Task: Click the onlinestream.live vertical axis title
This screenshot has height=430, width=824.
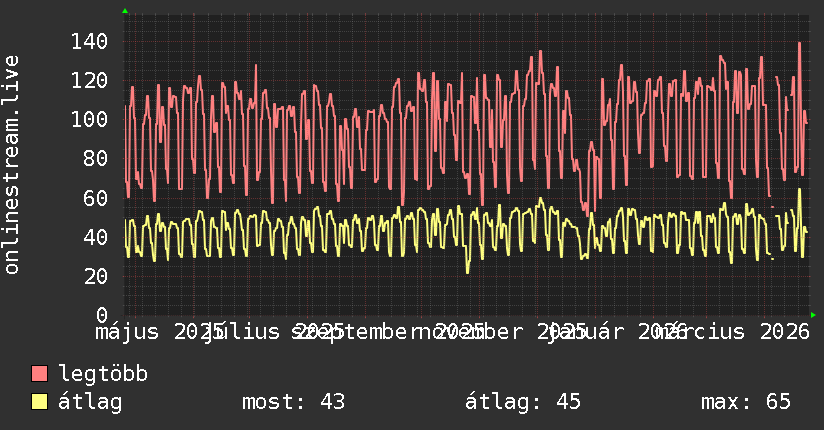Action: pyautogui.click(x=11, y=165)
